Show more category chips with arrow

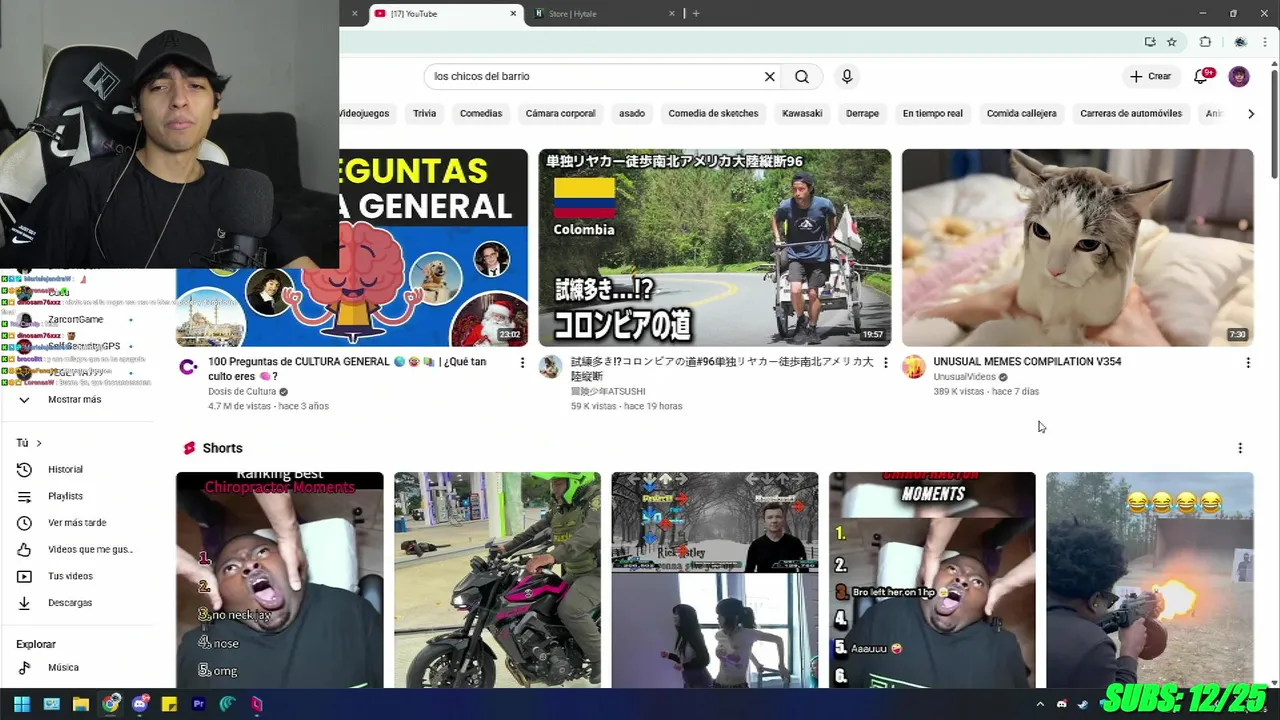coord(1251,113)
